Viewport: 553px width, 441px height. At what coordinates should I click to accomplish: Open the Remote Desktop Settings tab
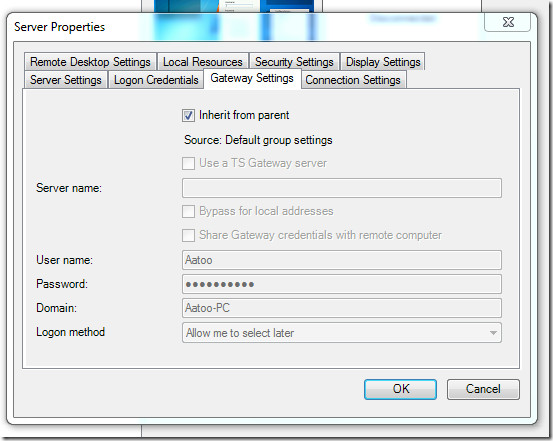coord(90,62)
